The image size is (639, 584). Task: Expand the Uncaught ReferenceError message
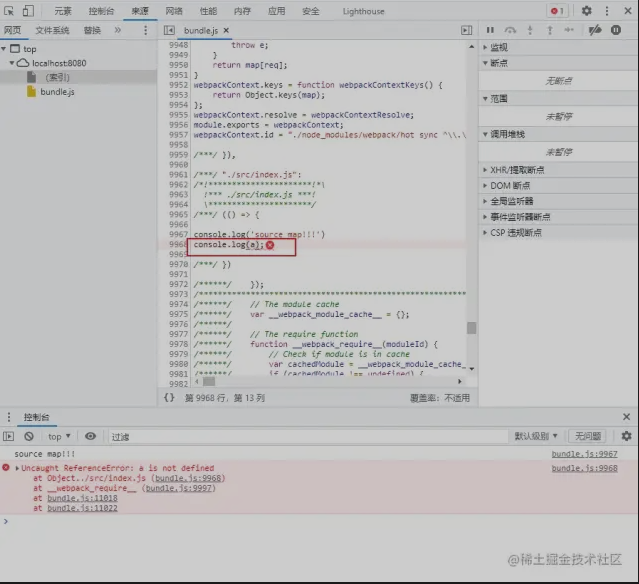point(17,468)
